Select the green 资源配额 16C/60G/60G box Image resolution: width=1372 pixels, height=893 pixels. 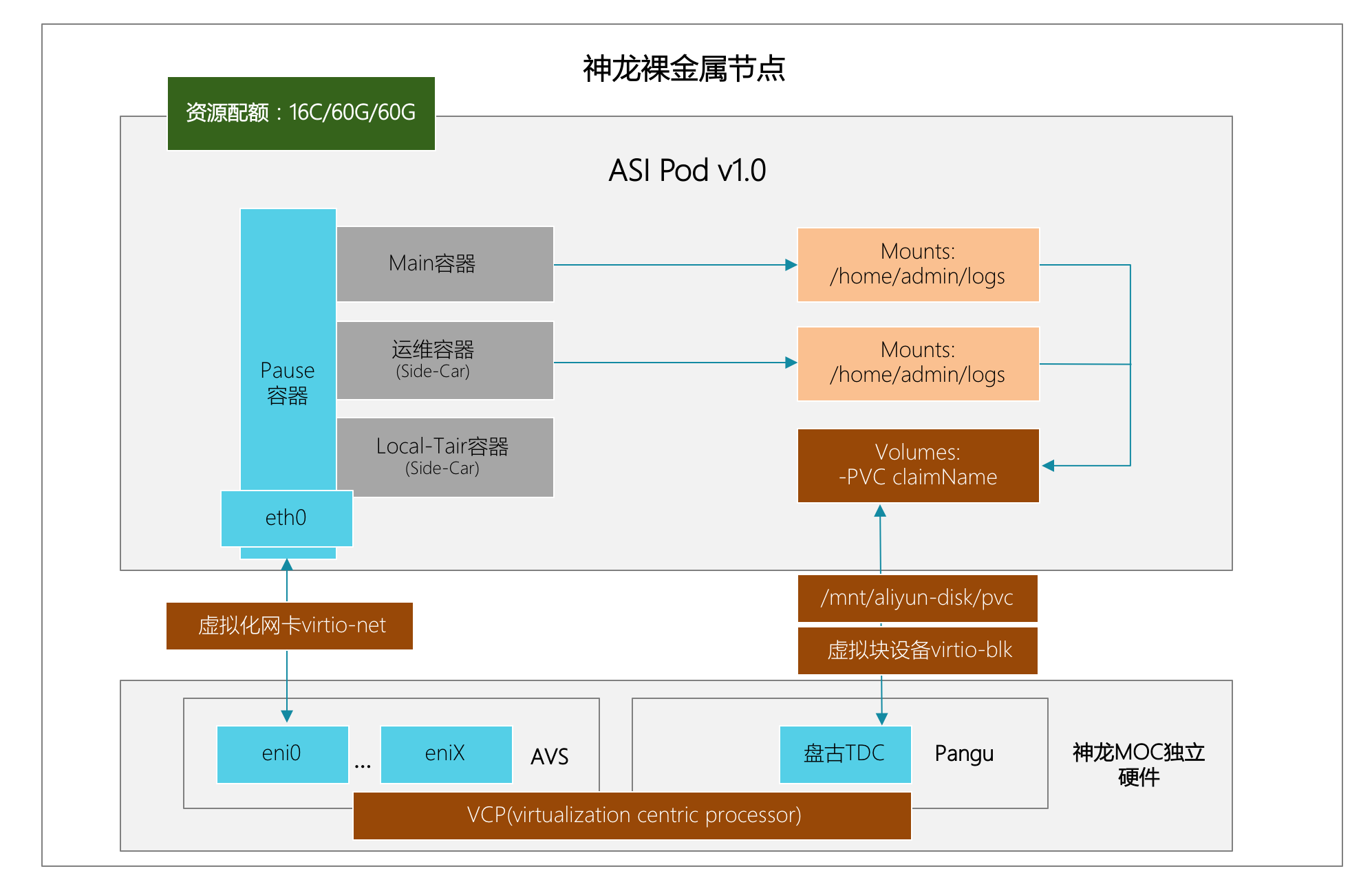301,114
